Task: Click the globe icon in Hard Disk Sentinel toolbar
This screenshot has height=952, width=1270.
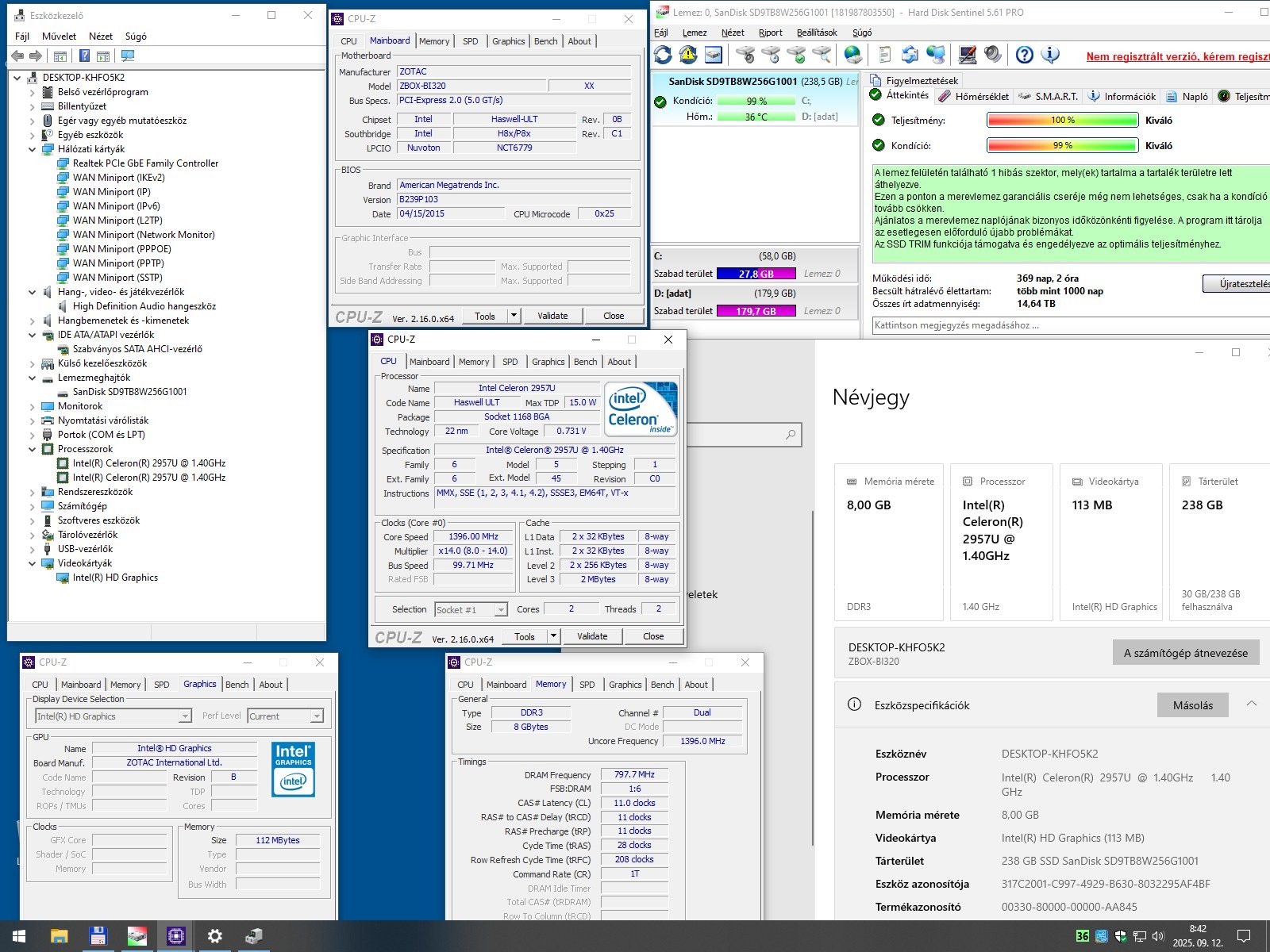Action: tap(852, 55)
